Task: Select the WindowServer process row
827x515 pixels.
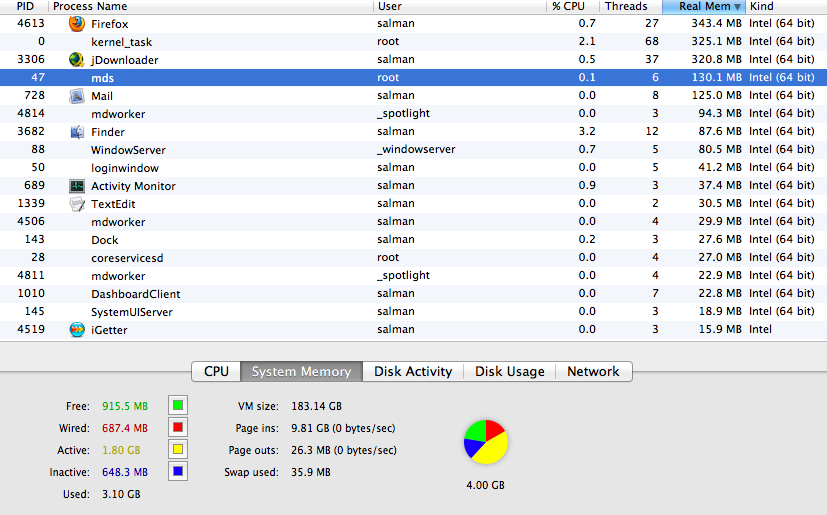Action: click(414, 150)
